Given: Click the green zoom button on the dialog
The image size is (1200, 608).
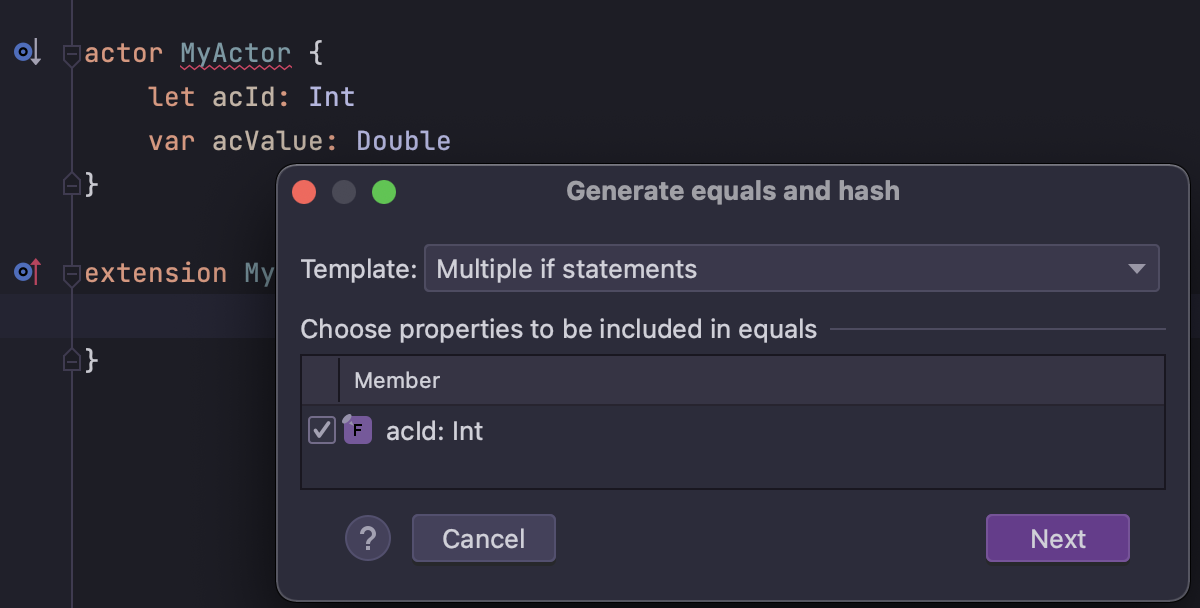Looking at the screenshot, I should tap(384, 192).
